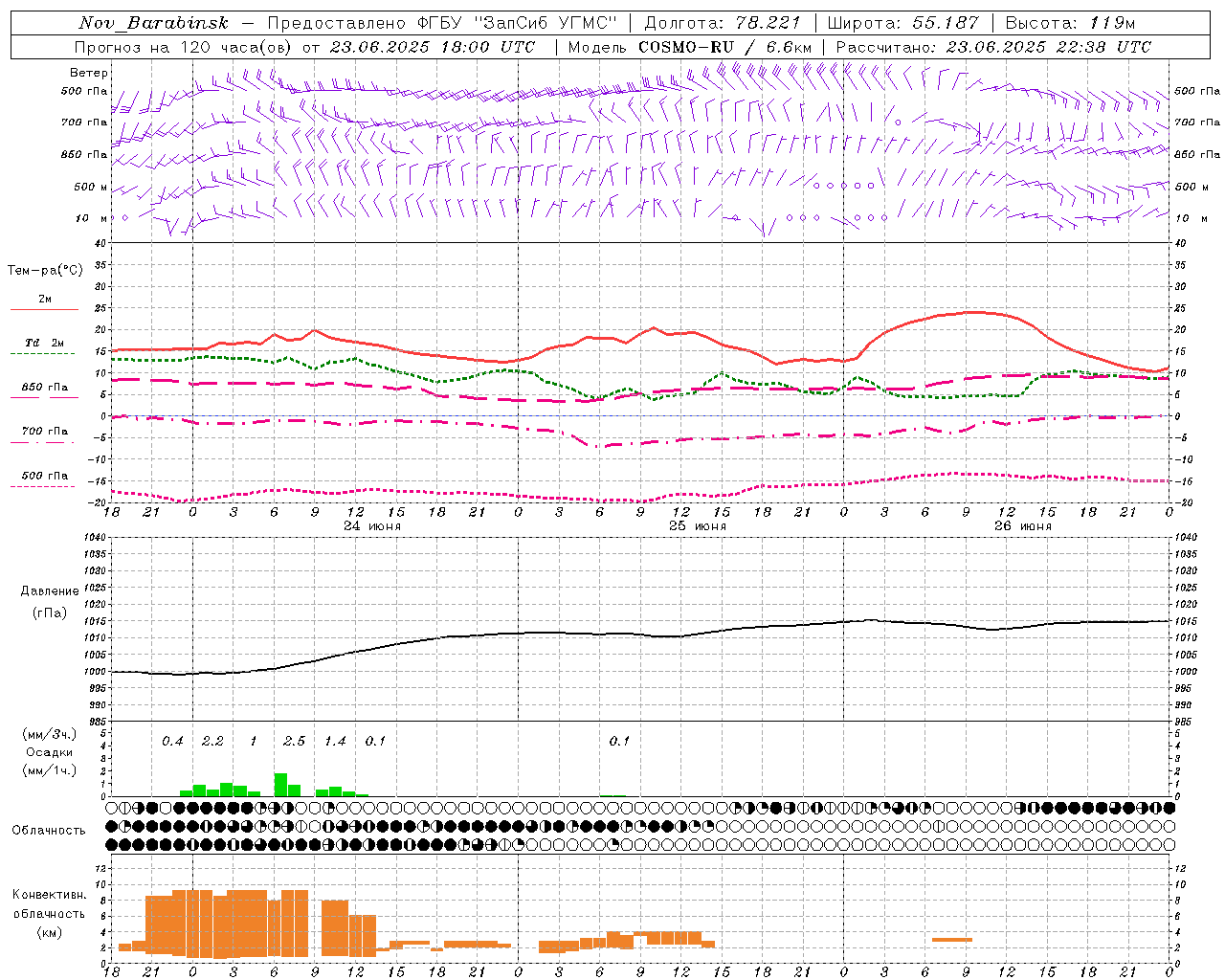Select the '(гПа)' unit under Давление
Screen dimensions: 1225x980
[x=50, y=612]
